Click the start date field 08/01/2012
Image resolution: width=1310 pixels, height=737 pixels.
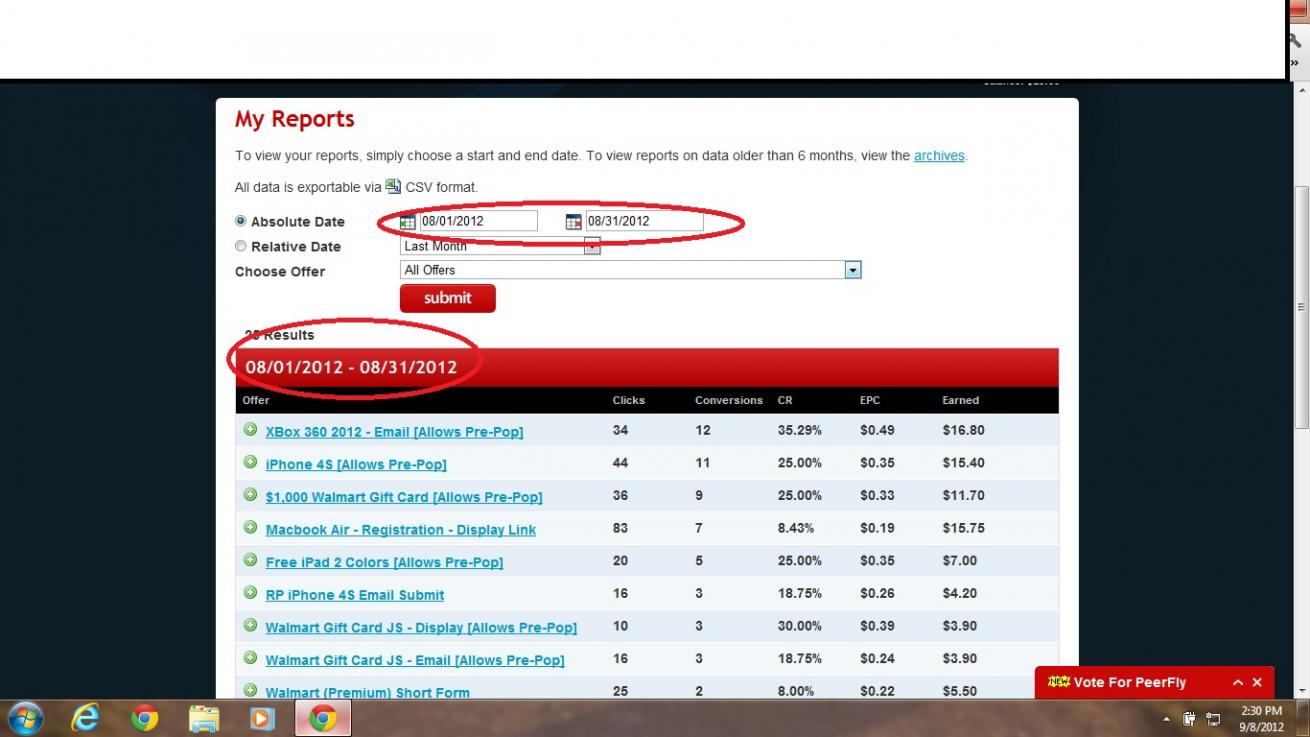pos(478,221)
